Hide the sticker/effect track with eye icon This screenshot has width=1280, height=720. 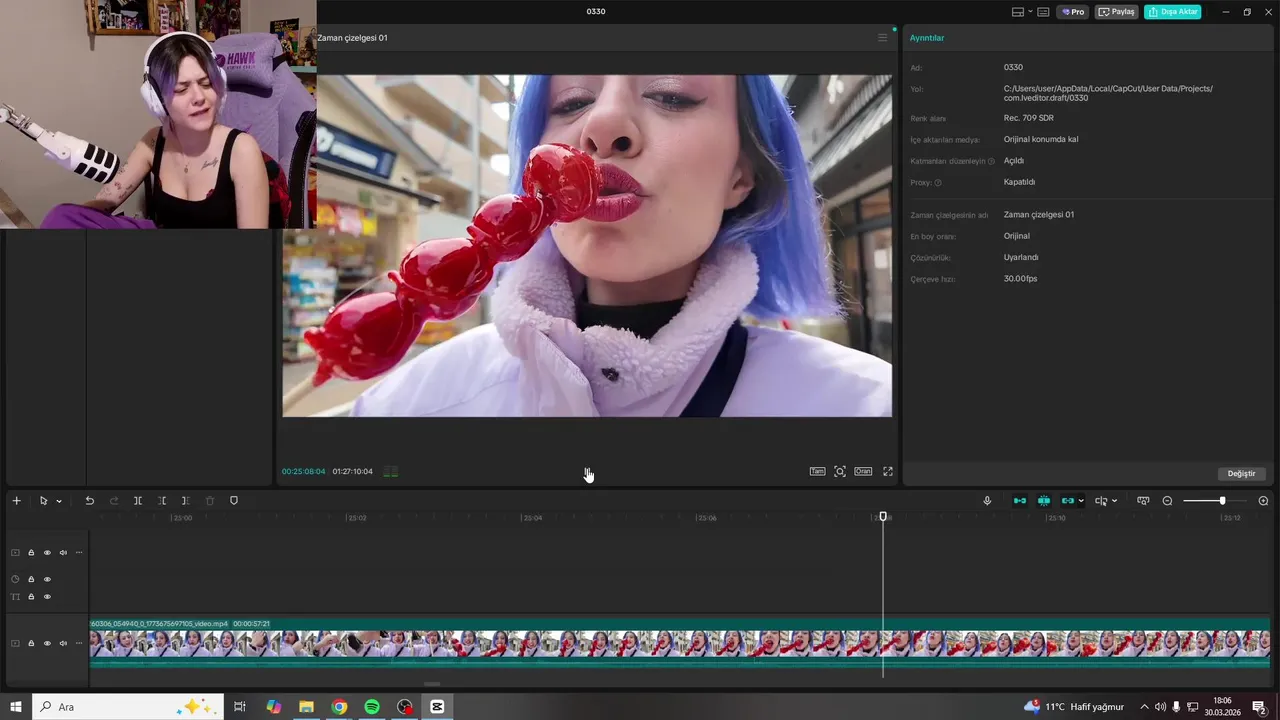click(47, 579)
